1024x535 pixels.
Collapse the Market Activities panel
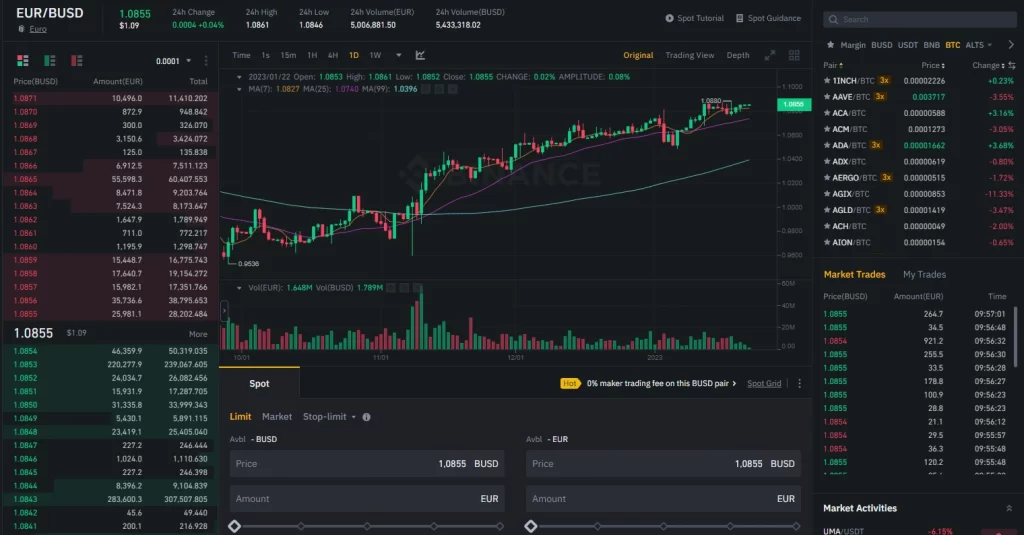[1009, 508]
